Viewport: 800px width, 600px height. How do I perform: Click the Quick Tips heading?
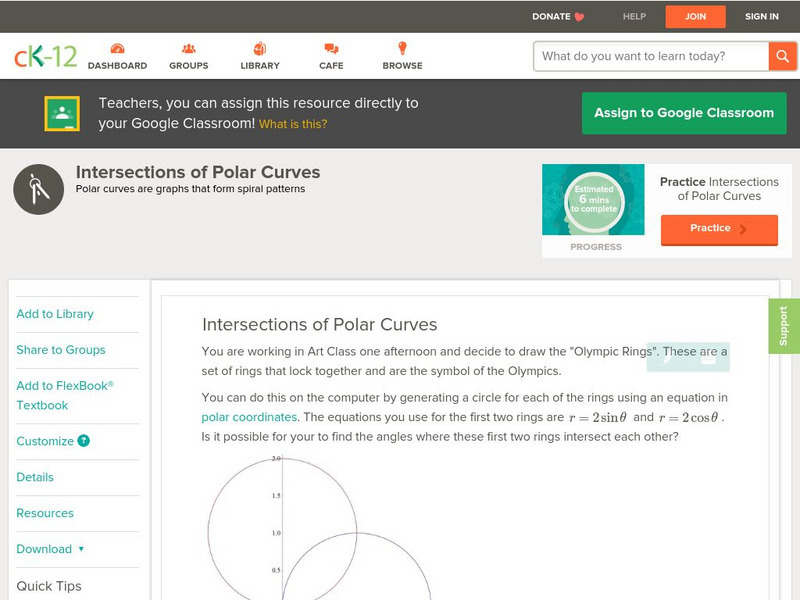click(49, 586)
